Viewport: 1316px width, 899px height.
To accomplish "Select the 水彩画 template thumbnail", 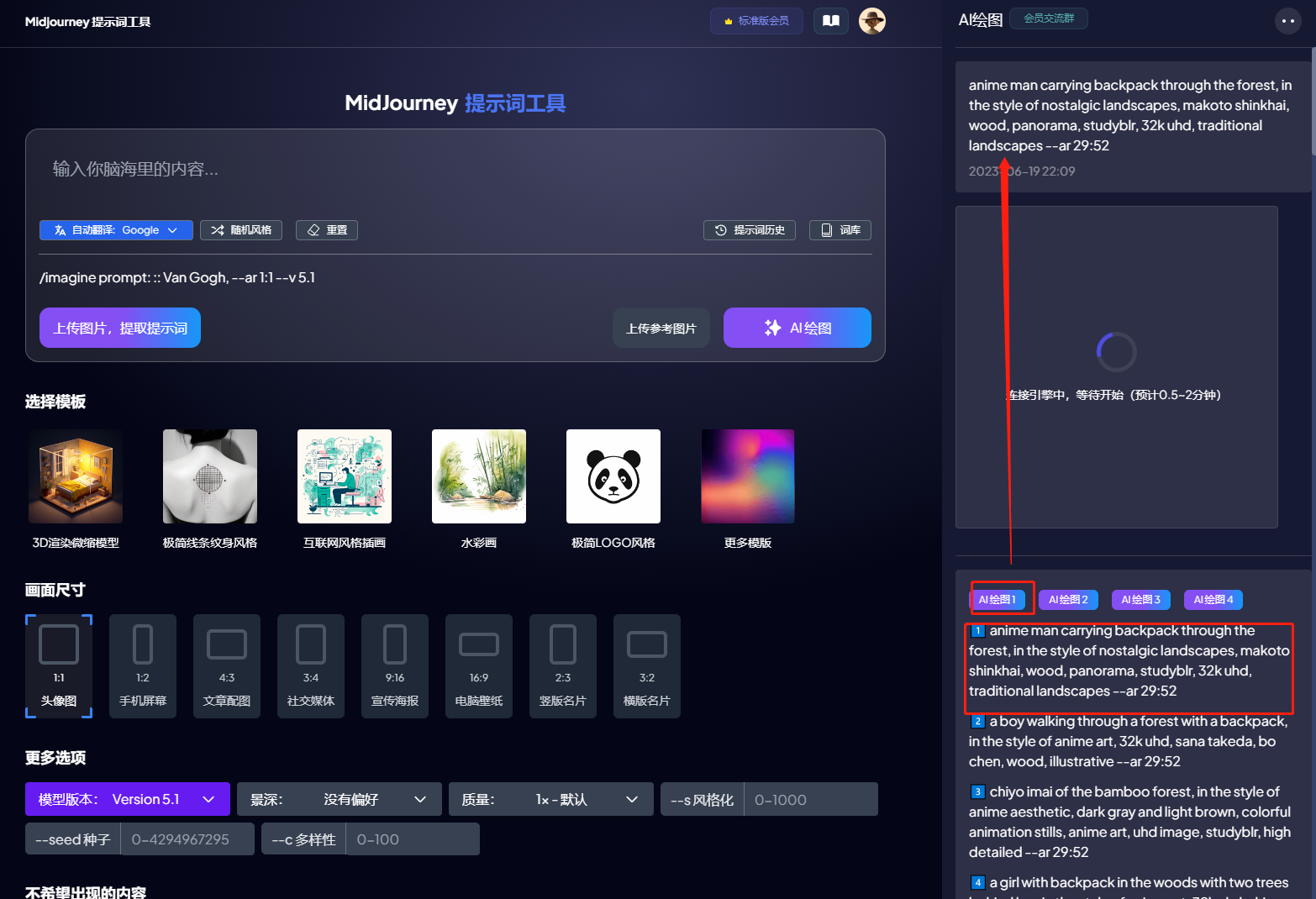I will point(479,476).
